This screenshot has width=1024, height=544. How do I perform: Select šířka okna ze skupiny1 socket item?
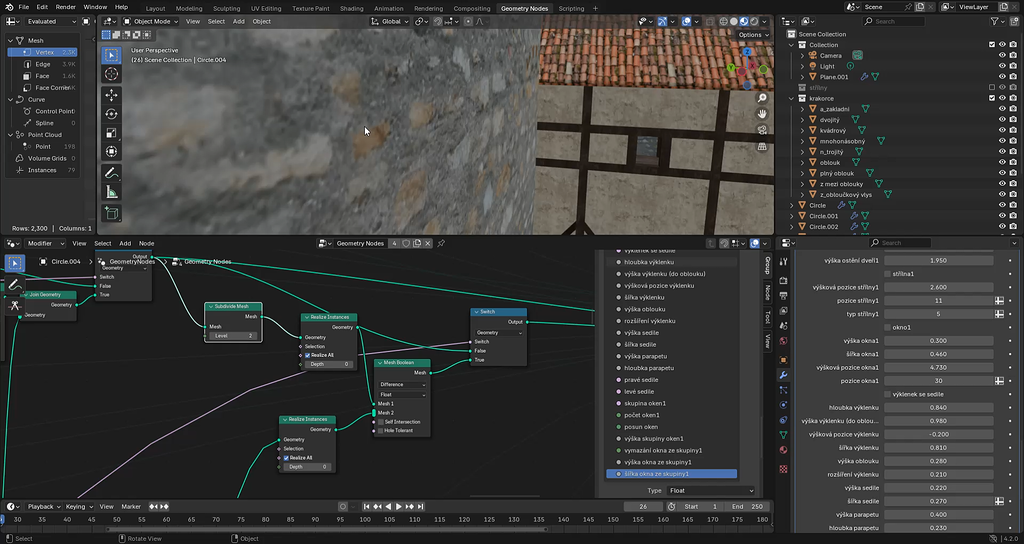(671, 473)
